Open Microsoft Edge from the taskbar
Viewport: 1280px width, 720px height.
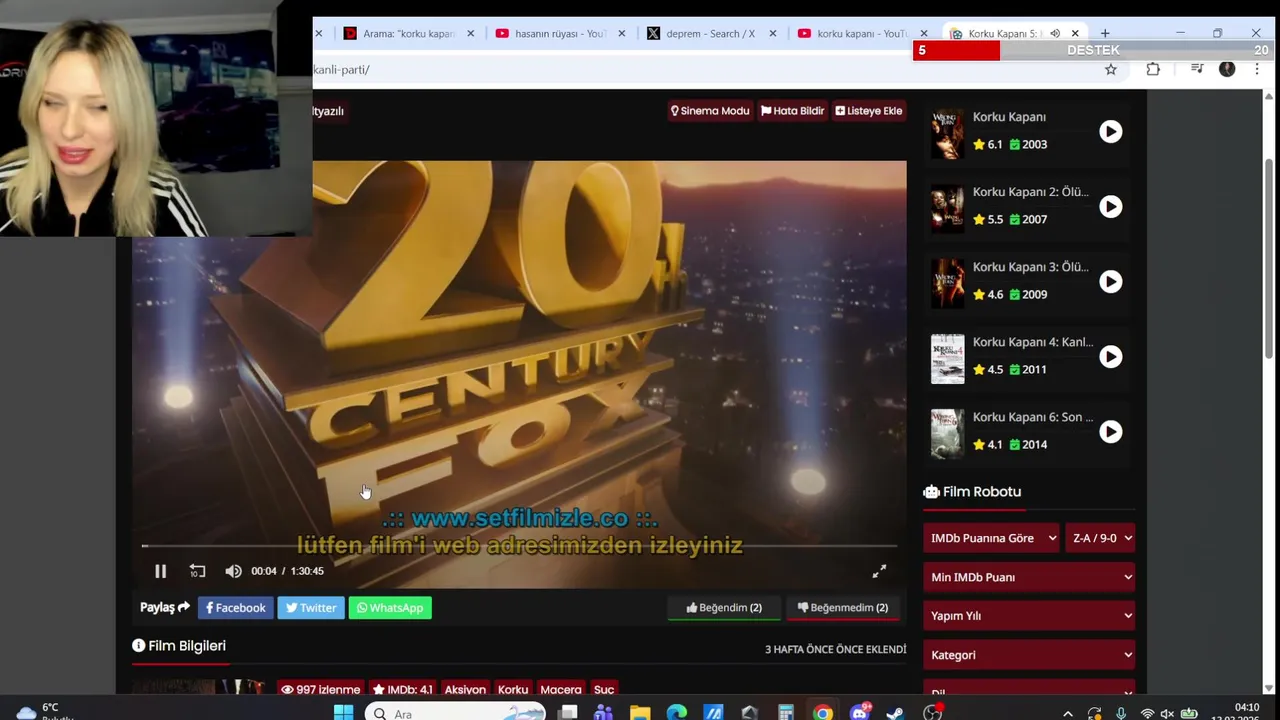coord(677,713)
